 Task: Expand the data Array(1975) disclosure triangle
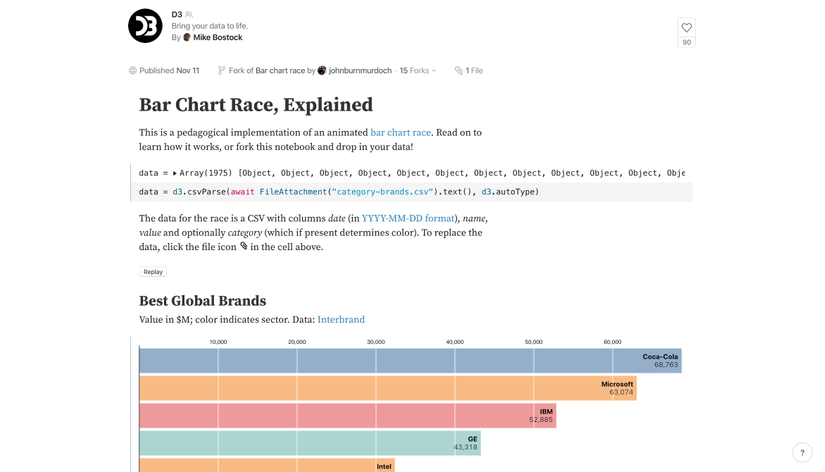click(x=174, y=173)
